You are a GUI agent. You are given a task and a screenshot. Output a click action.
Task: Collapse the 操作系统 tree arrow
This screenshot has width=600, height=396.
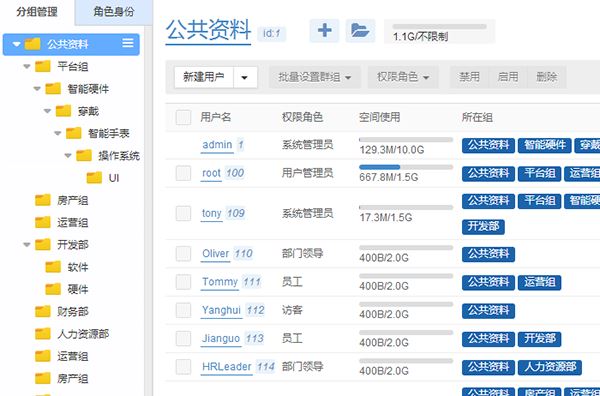pos(68,156)
